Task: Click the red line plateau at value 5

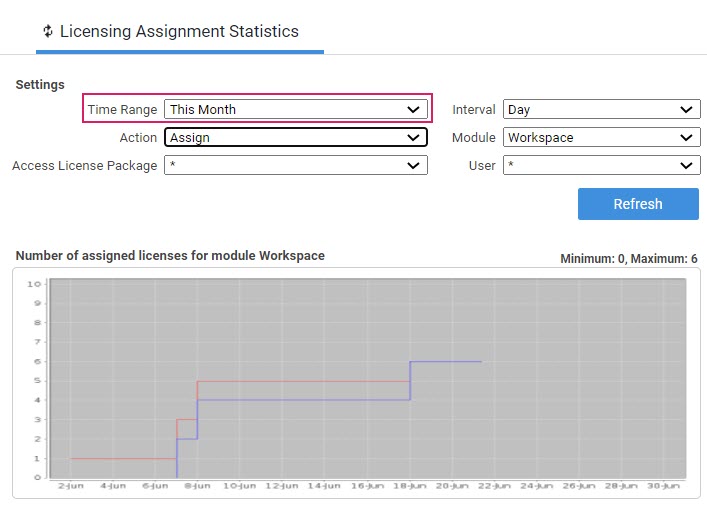Action: (300, 381)
